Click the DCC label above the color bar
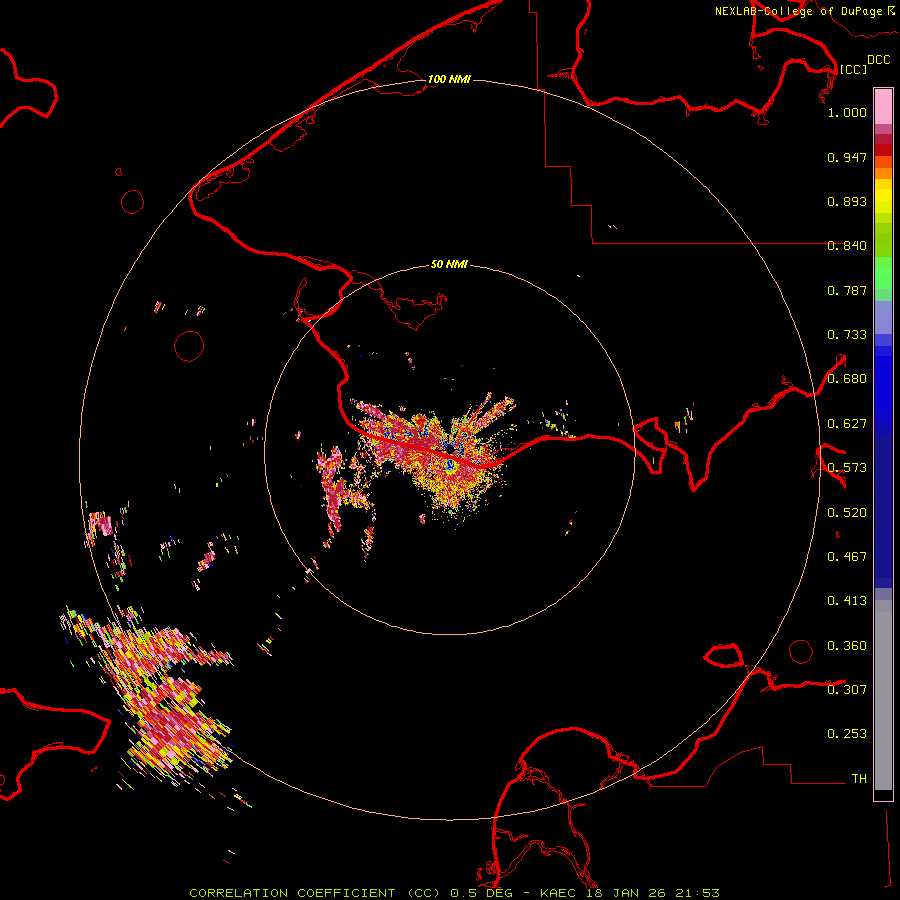The width and height of the screenshot is (900, 900). (x=878, y=60)
